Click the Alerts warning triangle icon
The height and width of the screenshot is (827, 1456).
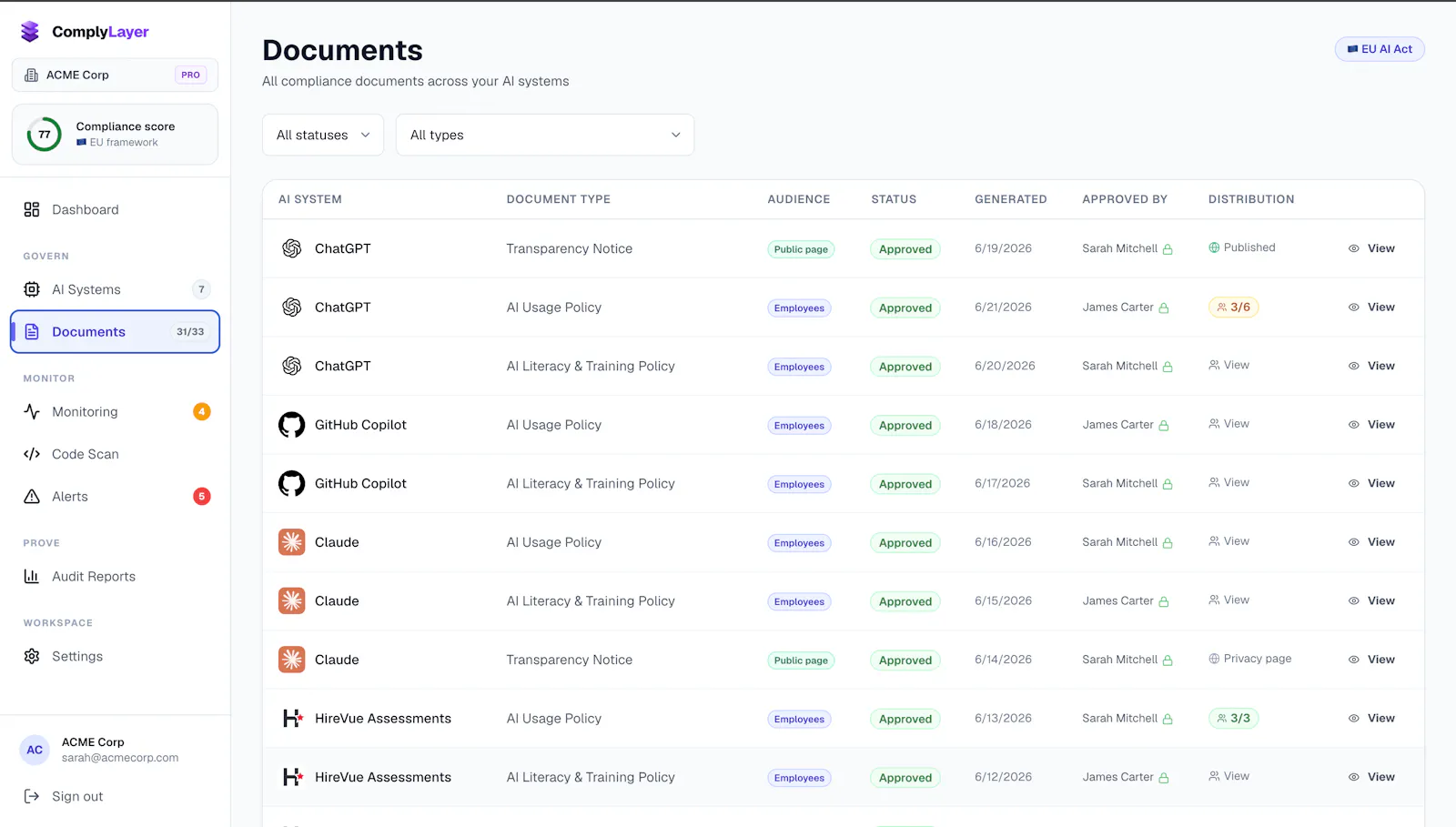click(32, 497)
